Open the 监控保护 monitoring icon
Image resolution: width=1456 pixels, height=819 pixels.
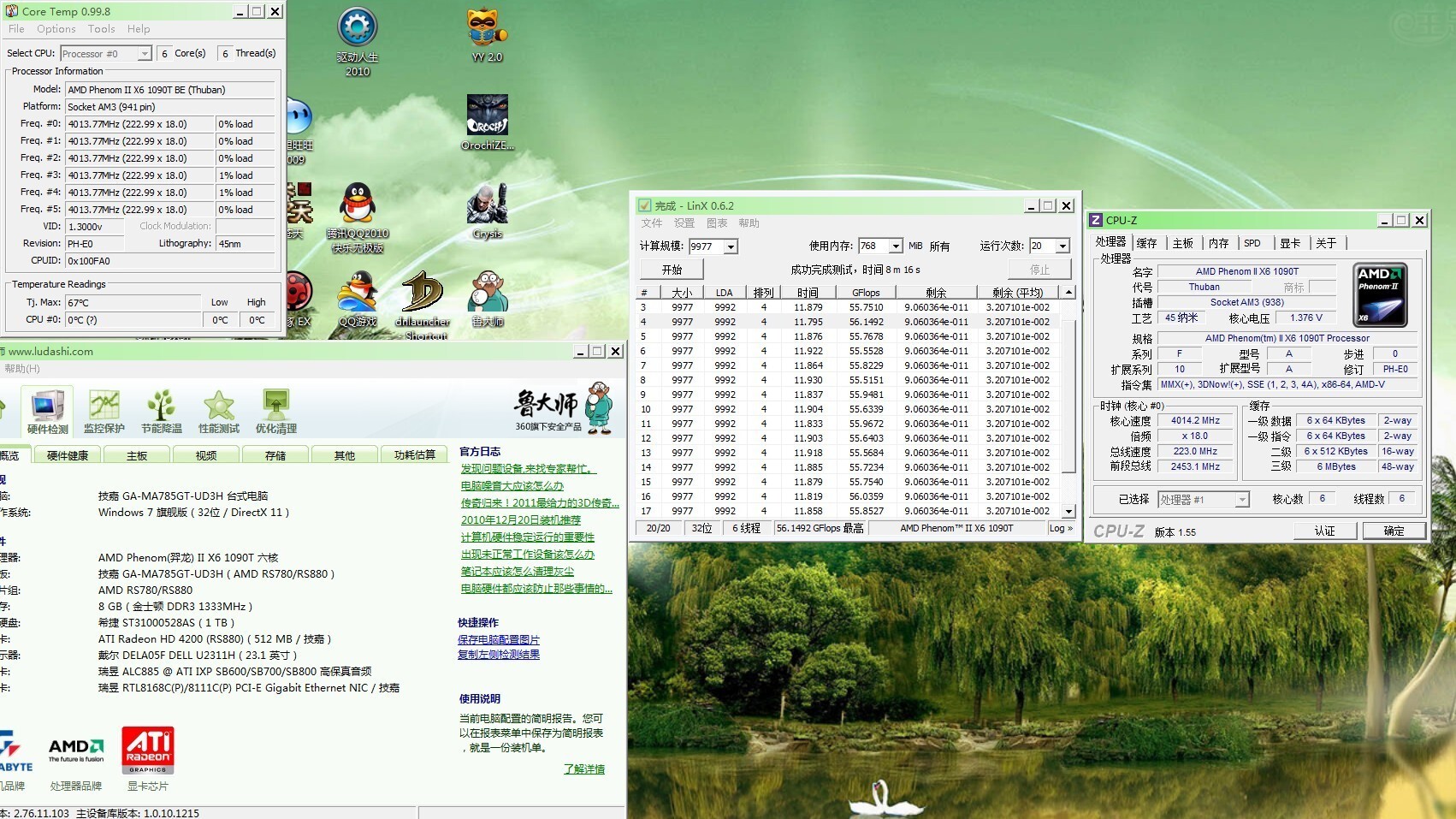click(104, 410)
